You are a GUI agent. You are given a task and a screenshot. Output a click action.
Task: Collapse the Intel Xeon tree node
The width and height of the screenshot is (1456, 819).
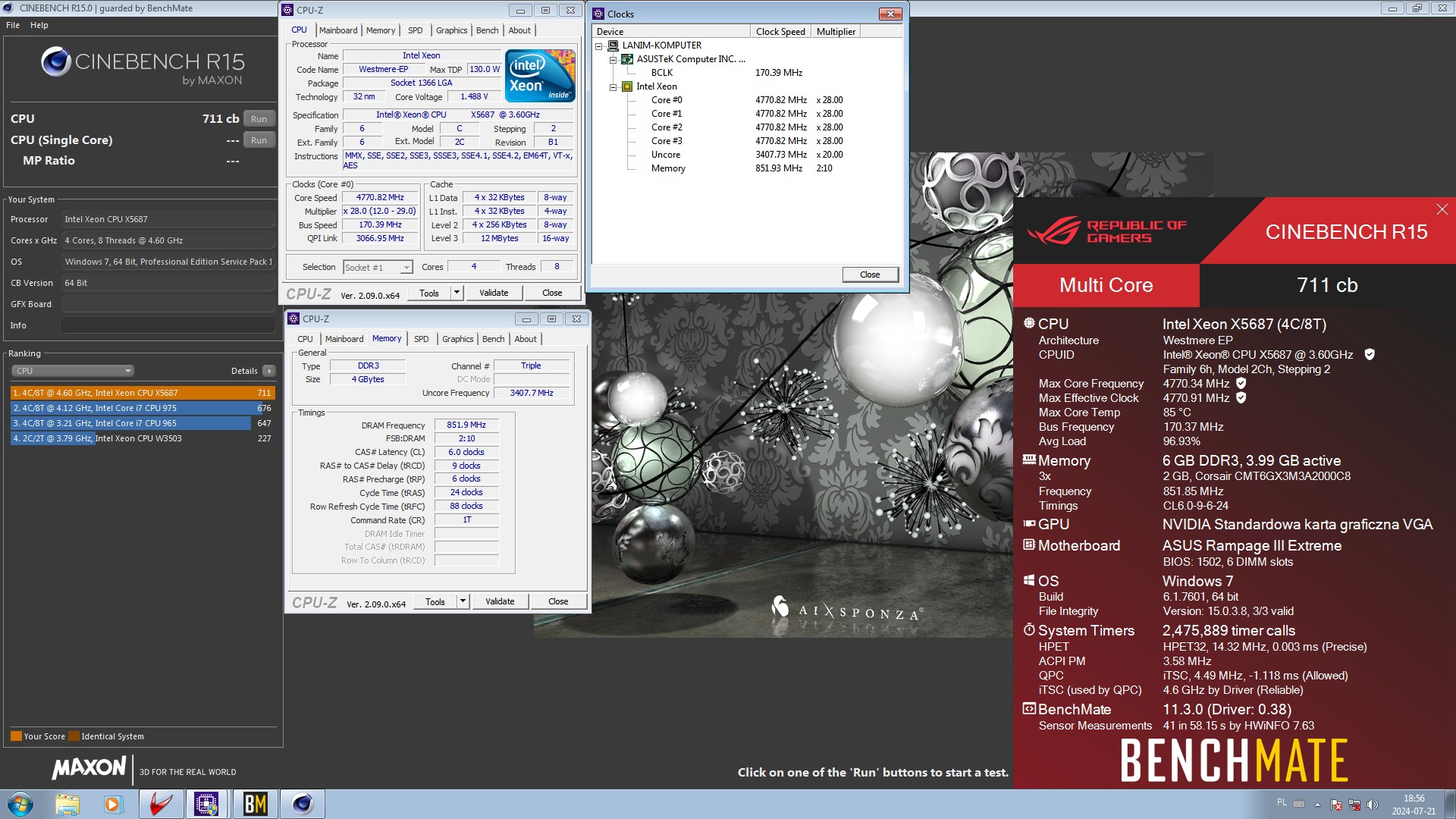(x=613, y=86)
